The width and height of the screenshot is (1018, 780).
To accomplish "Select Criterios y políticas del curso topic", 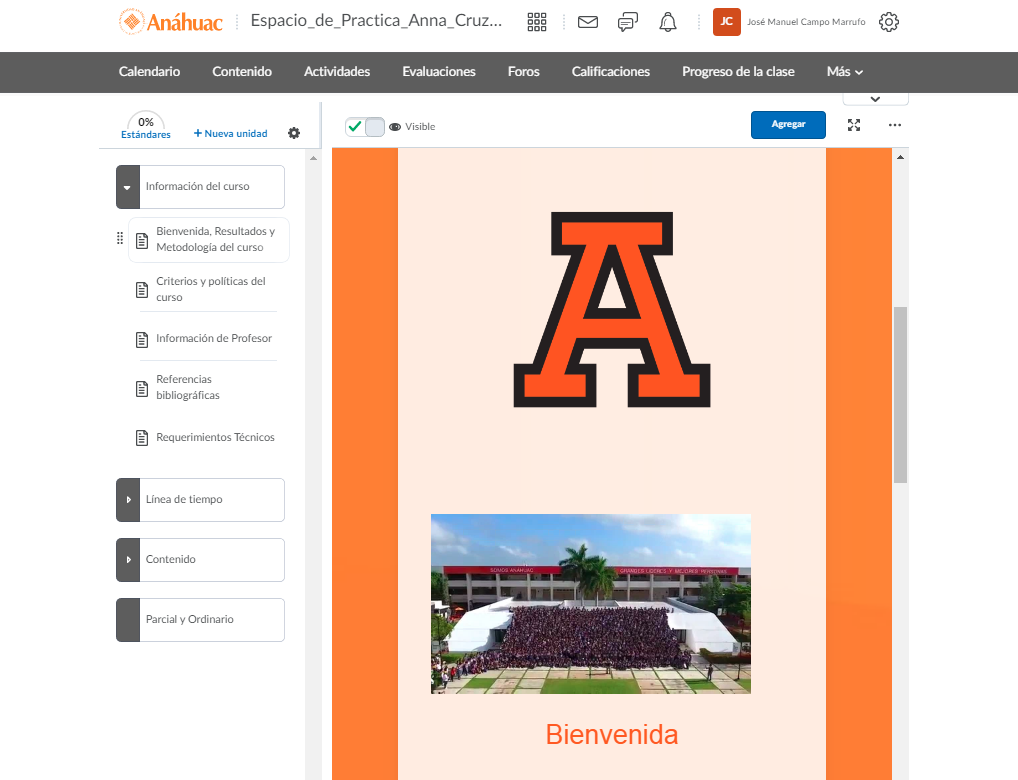I will 210,289.
